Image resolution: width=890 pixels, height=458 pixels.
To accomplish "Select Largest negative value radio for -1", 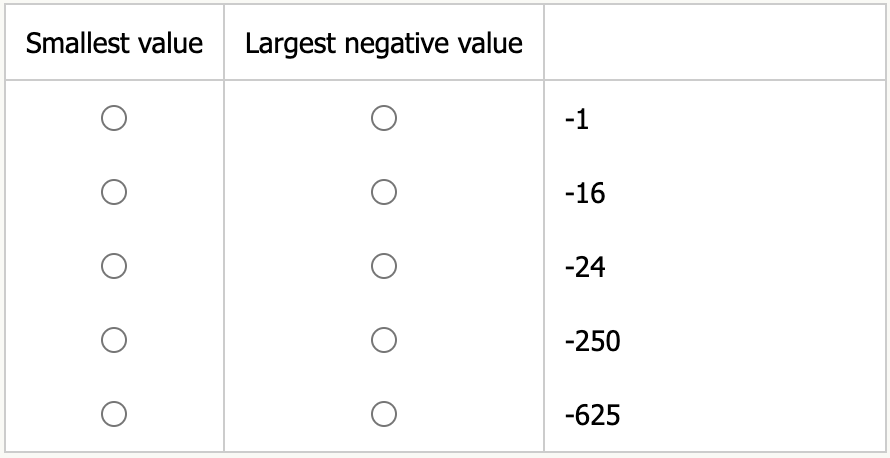I will pos(384,118).
